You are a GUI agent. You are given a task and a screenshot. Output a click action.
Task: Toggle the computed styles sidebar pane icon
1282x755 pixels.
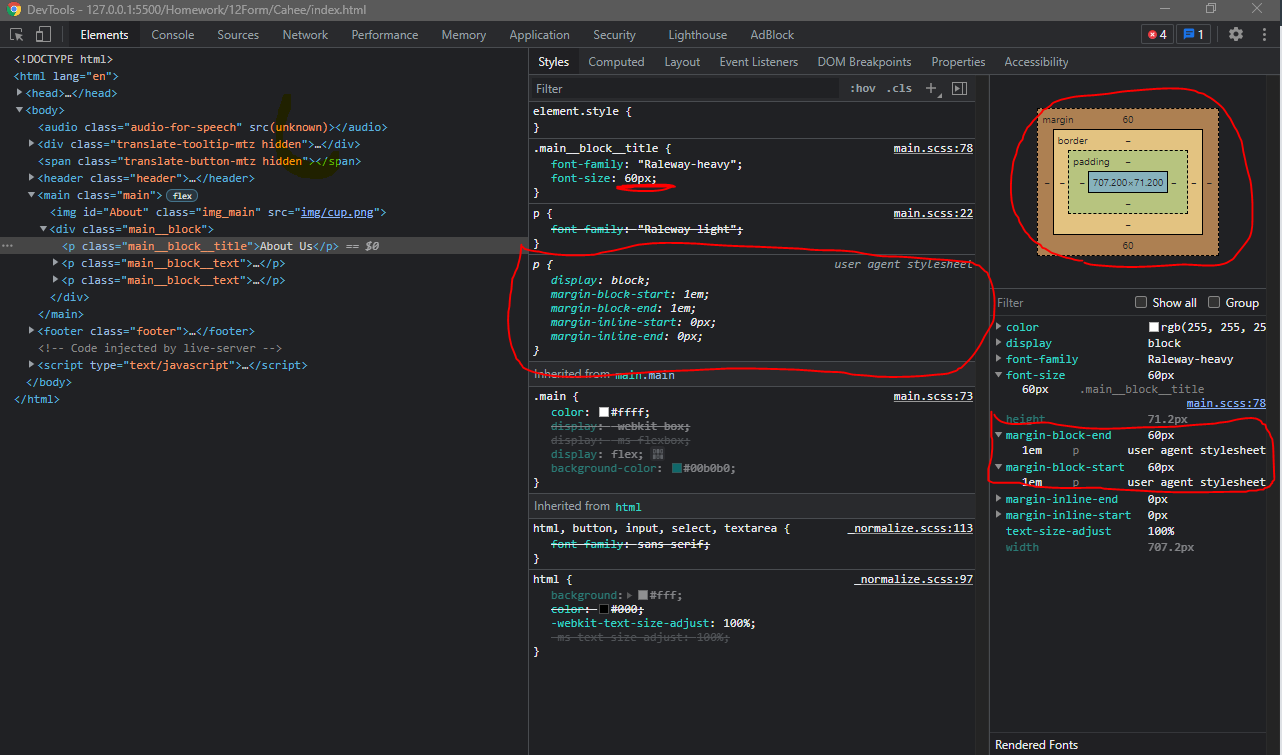(x=959, y=88)
